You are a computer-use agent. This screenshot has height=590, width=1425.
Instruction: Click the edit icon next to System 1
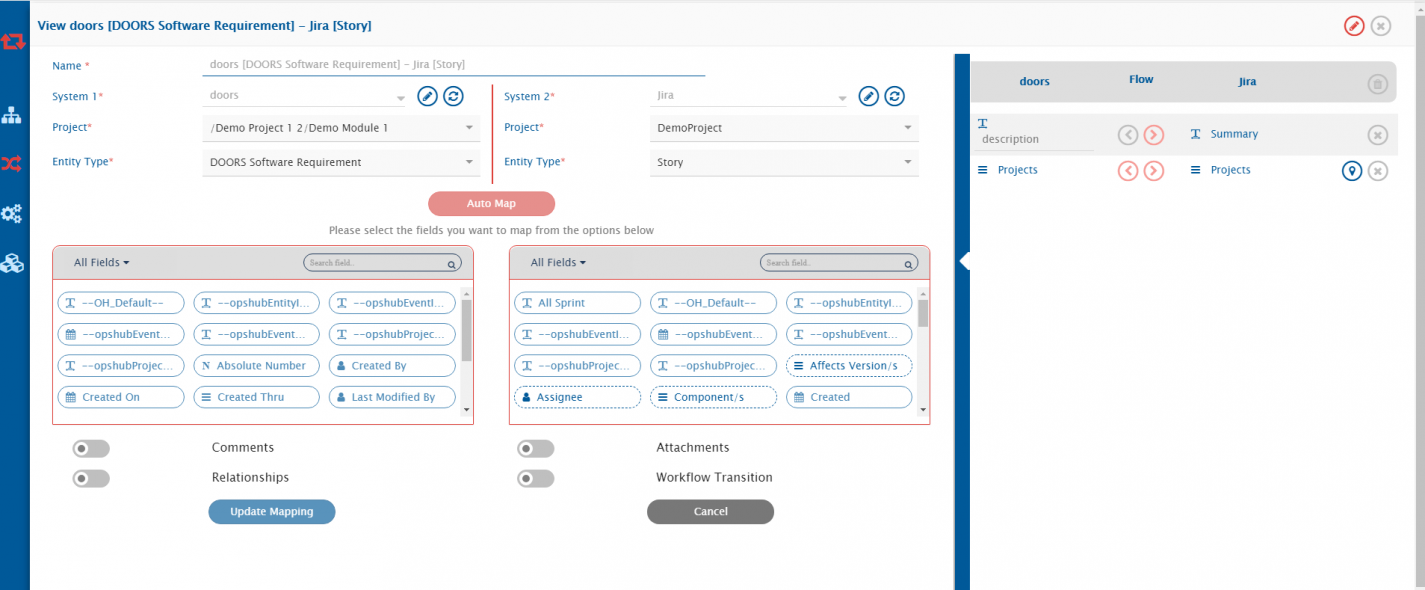(x=427, y=96)
